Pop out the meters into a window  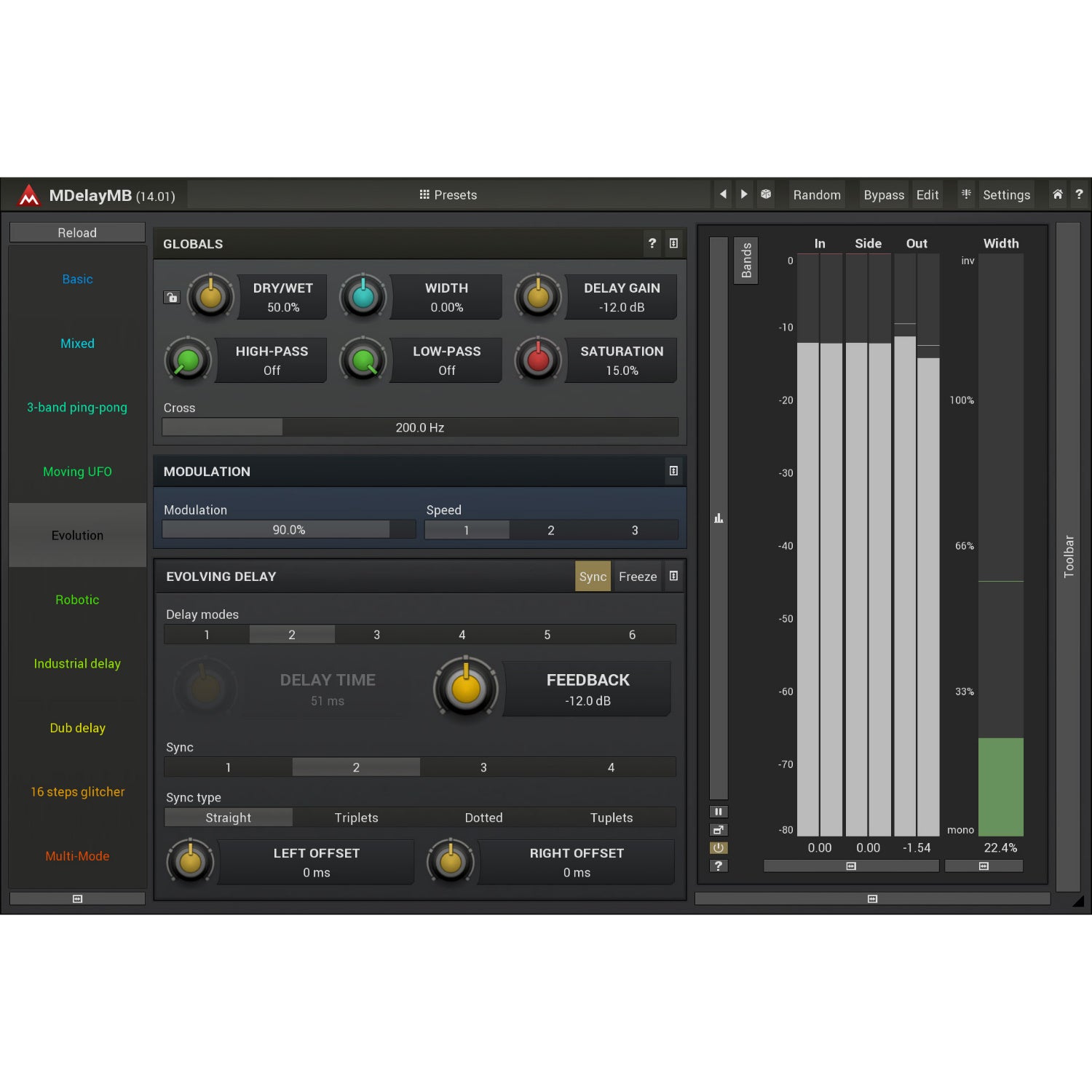[719, 830]
